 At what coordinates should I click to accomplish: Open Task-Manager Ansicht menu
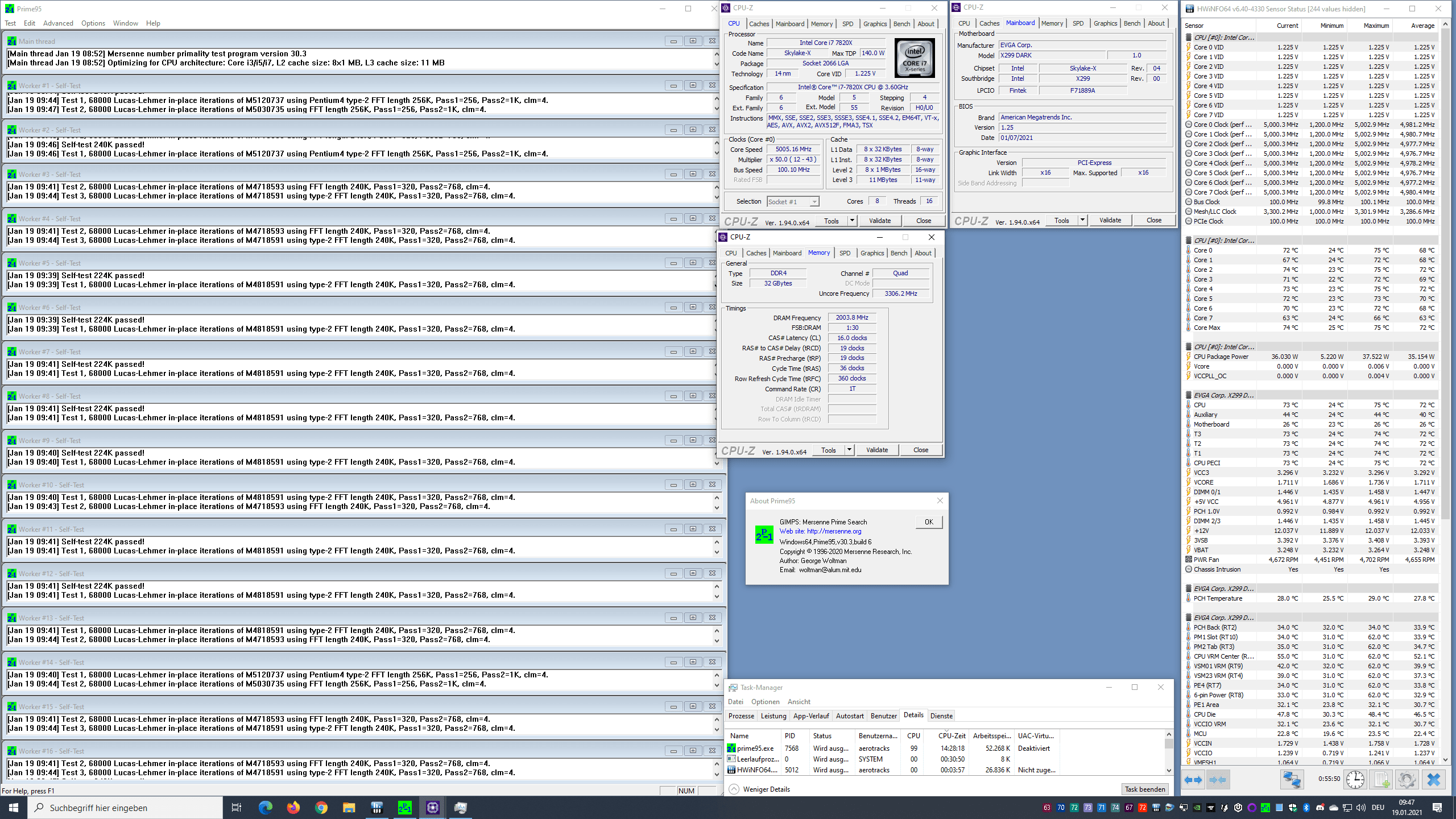799,702
